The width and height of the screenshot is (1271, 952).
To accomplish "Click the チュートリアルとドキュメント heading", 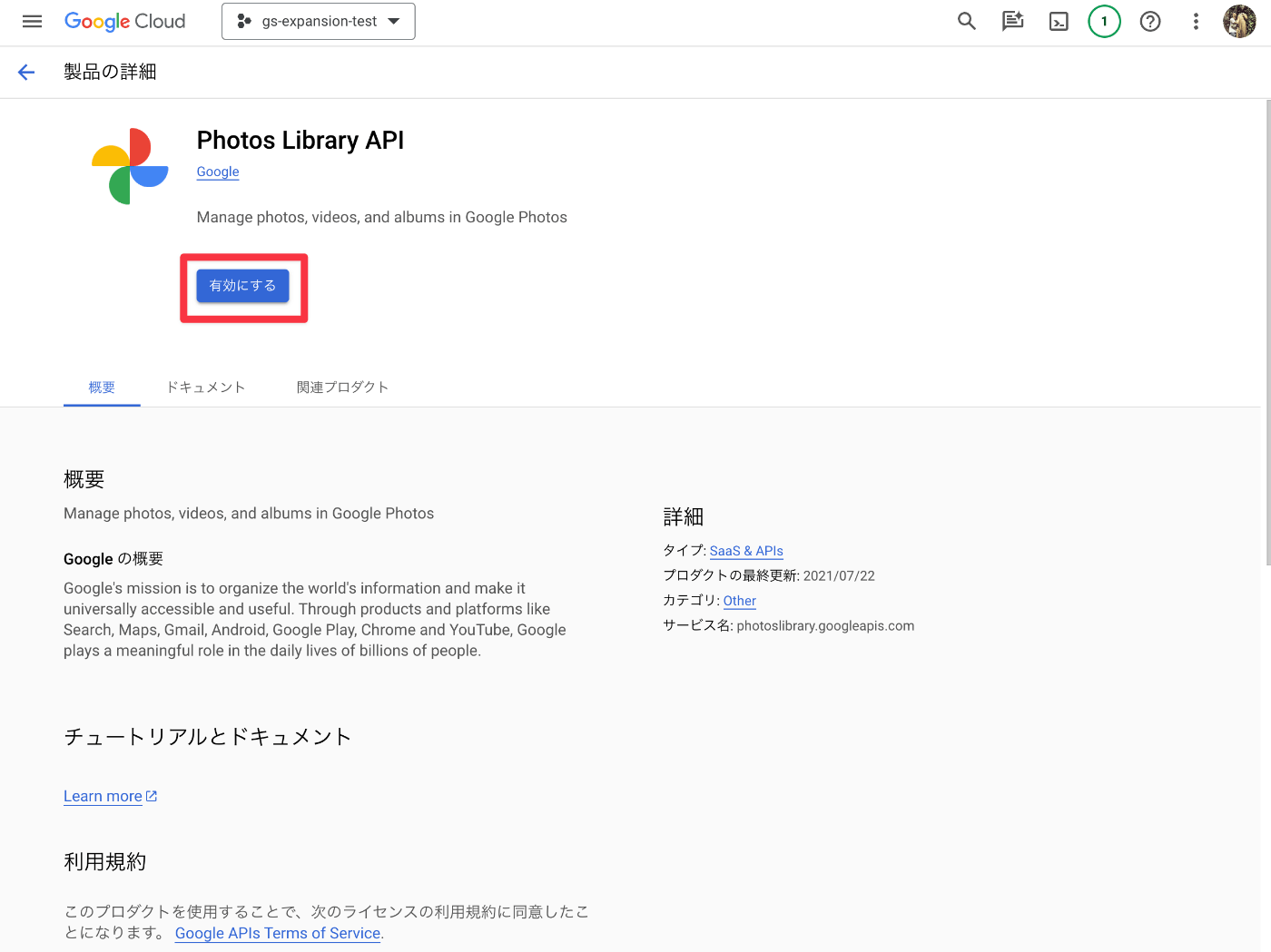I will (x=207, y=737).
